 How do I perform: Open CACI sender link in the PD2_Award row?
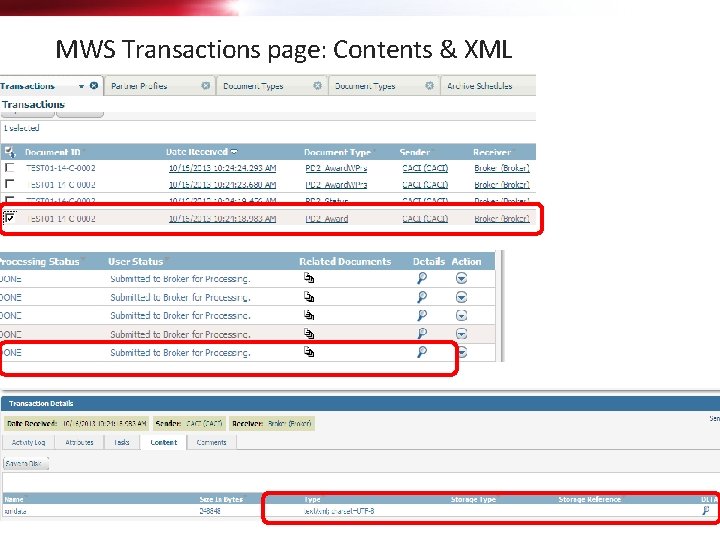coord(425,219)
